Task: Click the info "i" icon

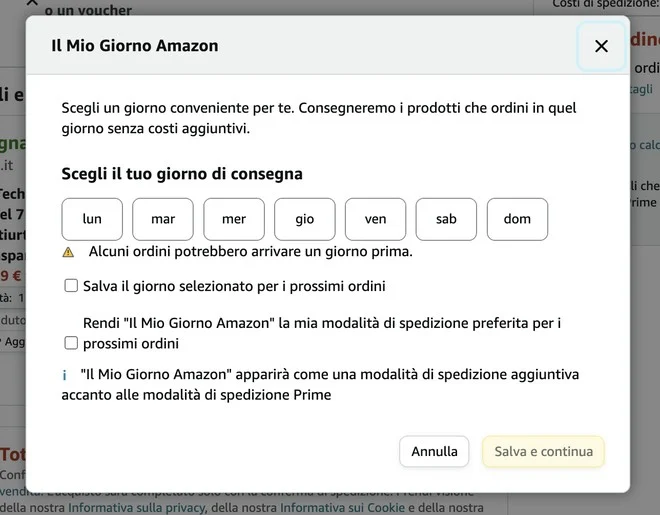Action: (65, 376)
